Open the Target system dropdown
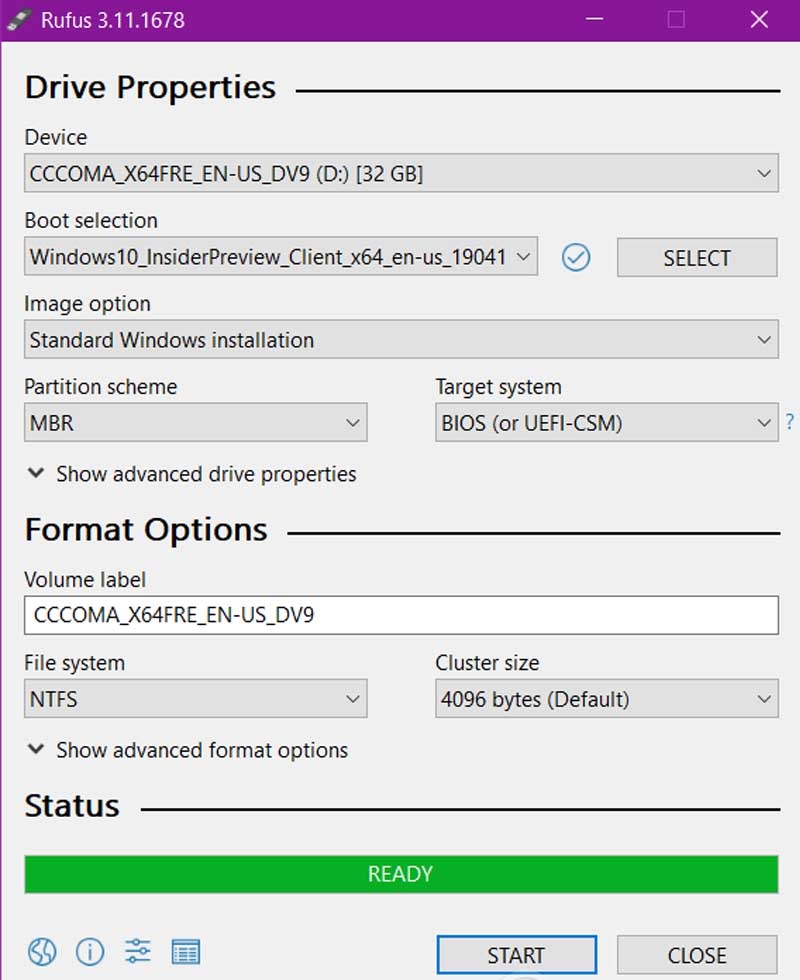This screenshot has height=980, width=800. click(x=606, y=422)
